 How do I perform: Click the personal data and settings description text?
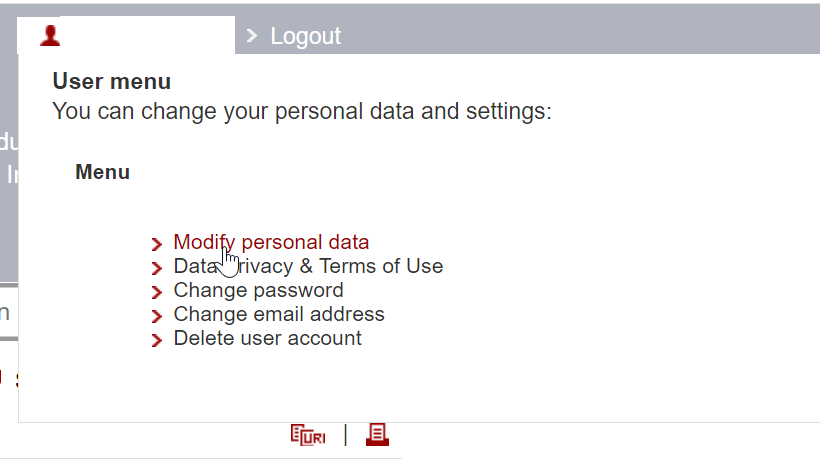301,110
